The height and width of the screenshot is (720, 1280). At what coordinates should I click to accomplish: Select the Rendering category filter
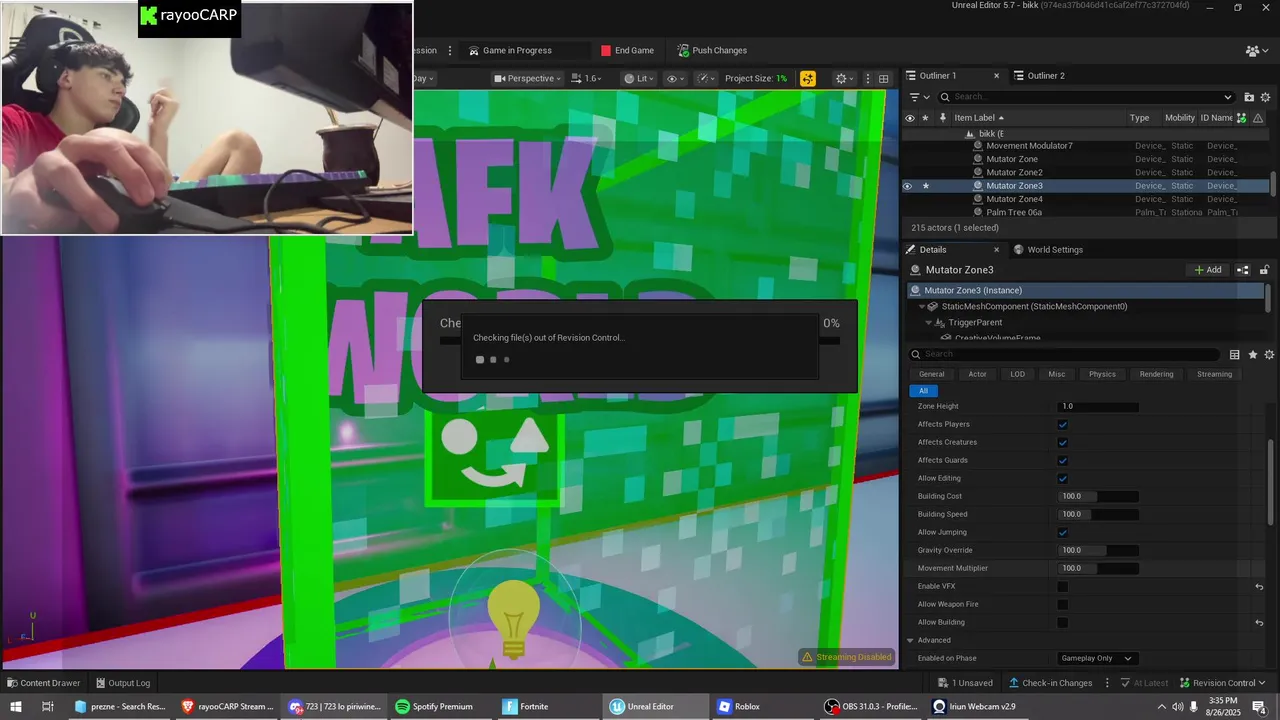[1156, 374]
